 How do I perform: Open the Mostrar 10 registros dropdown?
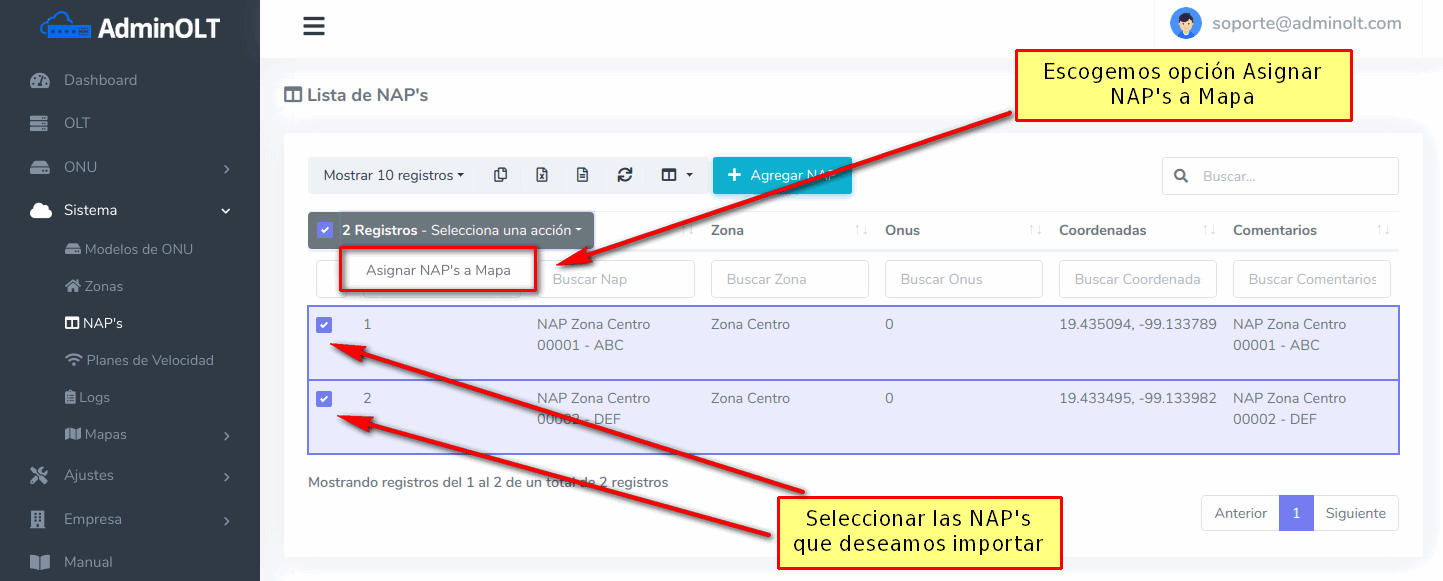(392, 174)
